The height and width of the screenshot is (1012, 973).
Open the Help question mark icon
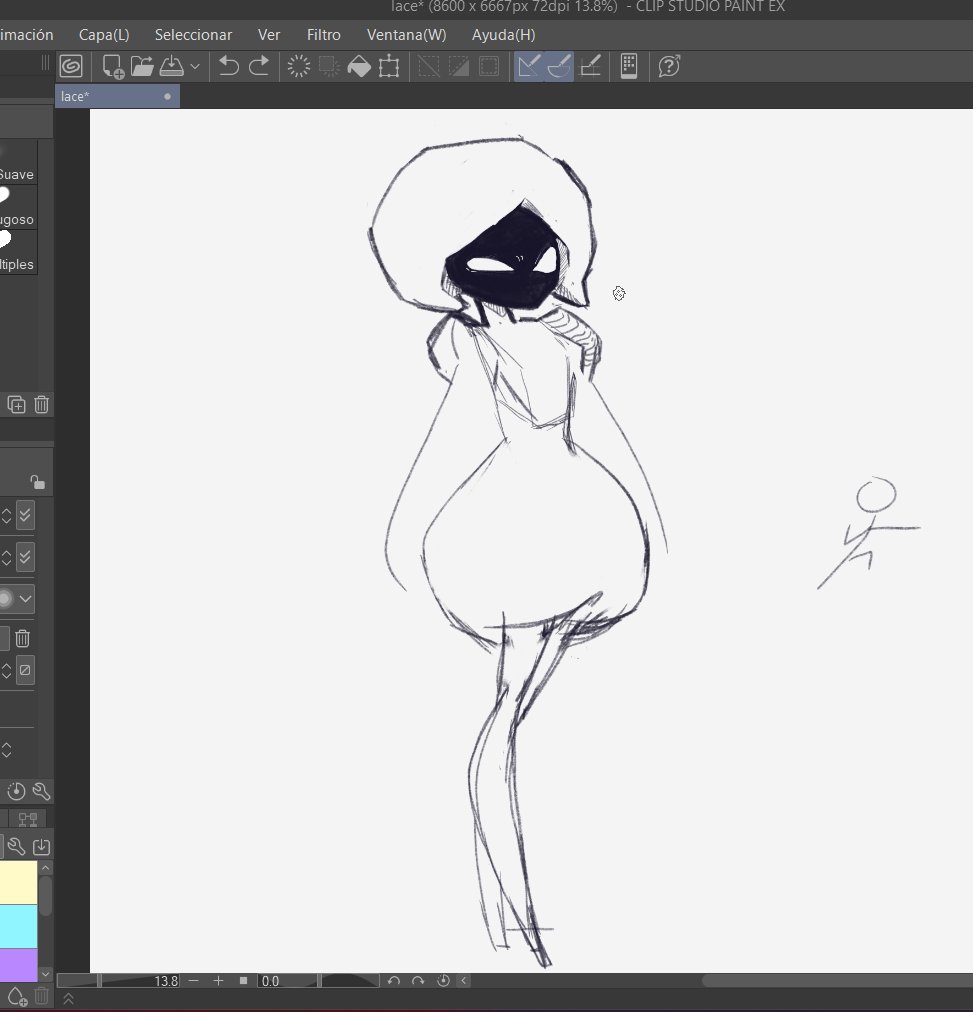pos(669,66)
